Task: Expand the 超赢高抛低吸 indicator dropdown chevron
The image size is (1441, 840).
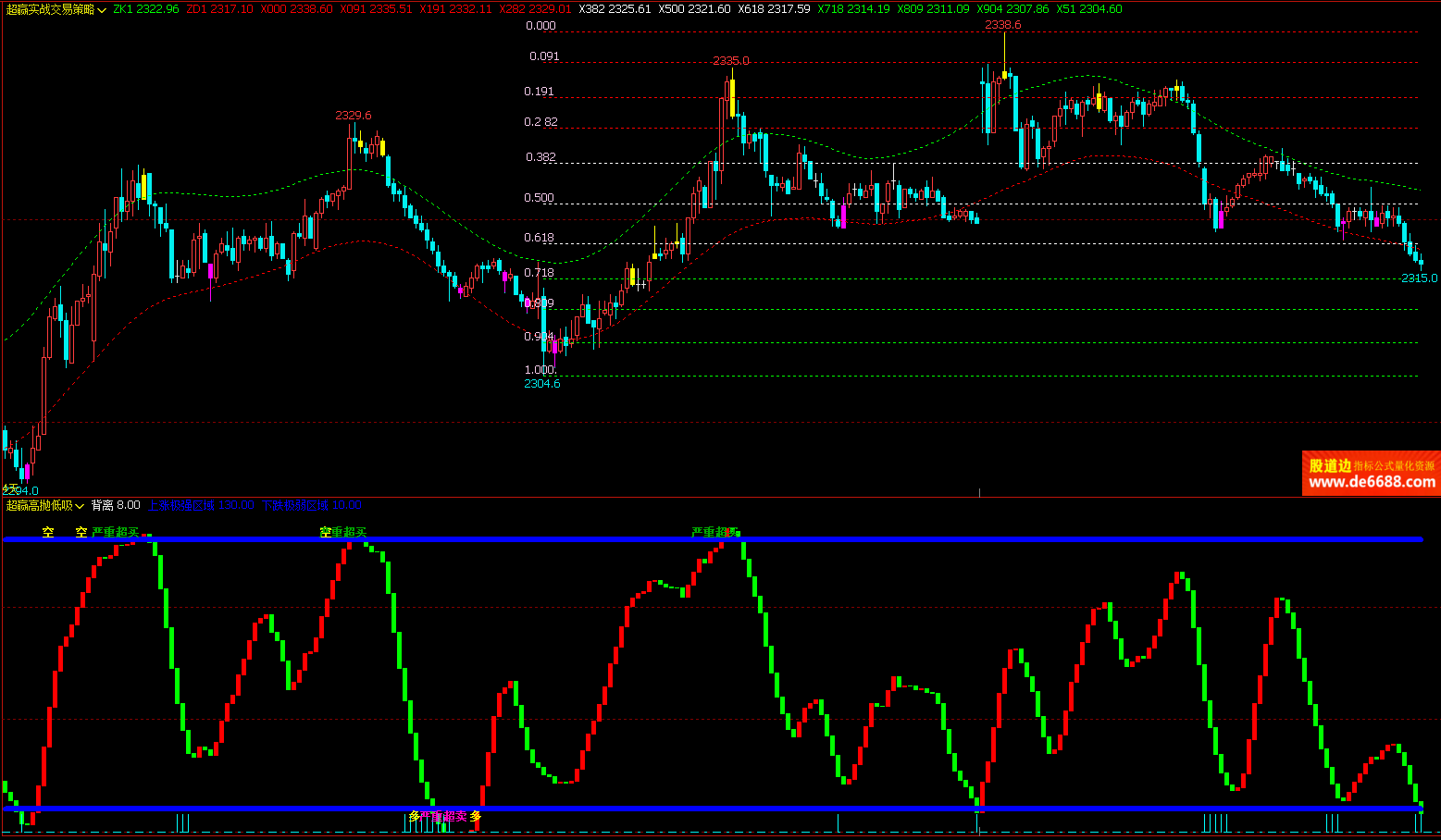Action: (81, 506)
